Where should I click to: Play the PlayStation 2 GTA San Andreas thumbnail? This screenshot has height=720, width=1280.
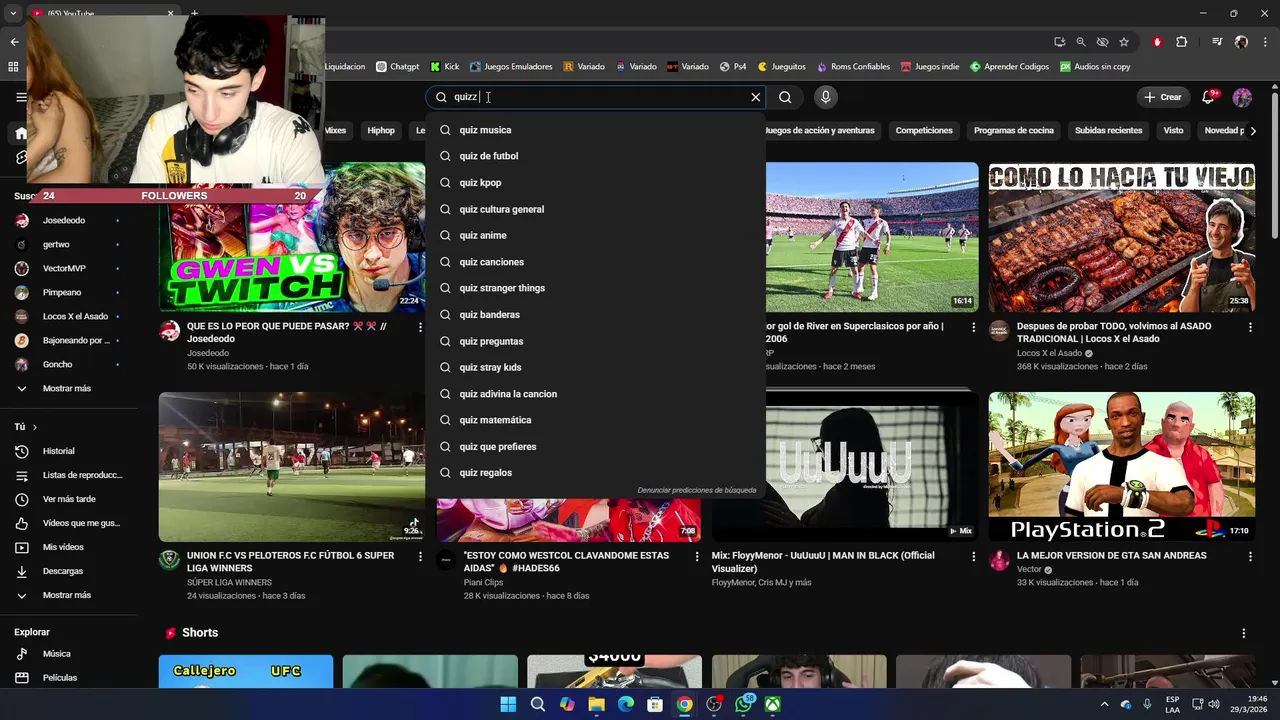click(x=1121, y=466)
